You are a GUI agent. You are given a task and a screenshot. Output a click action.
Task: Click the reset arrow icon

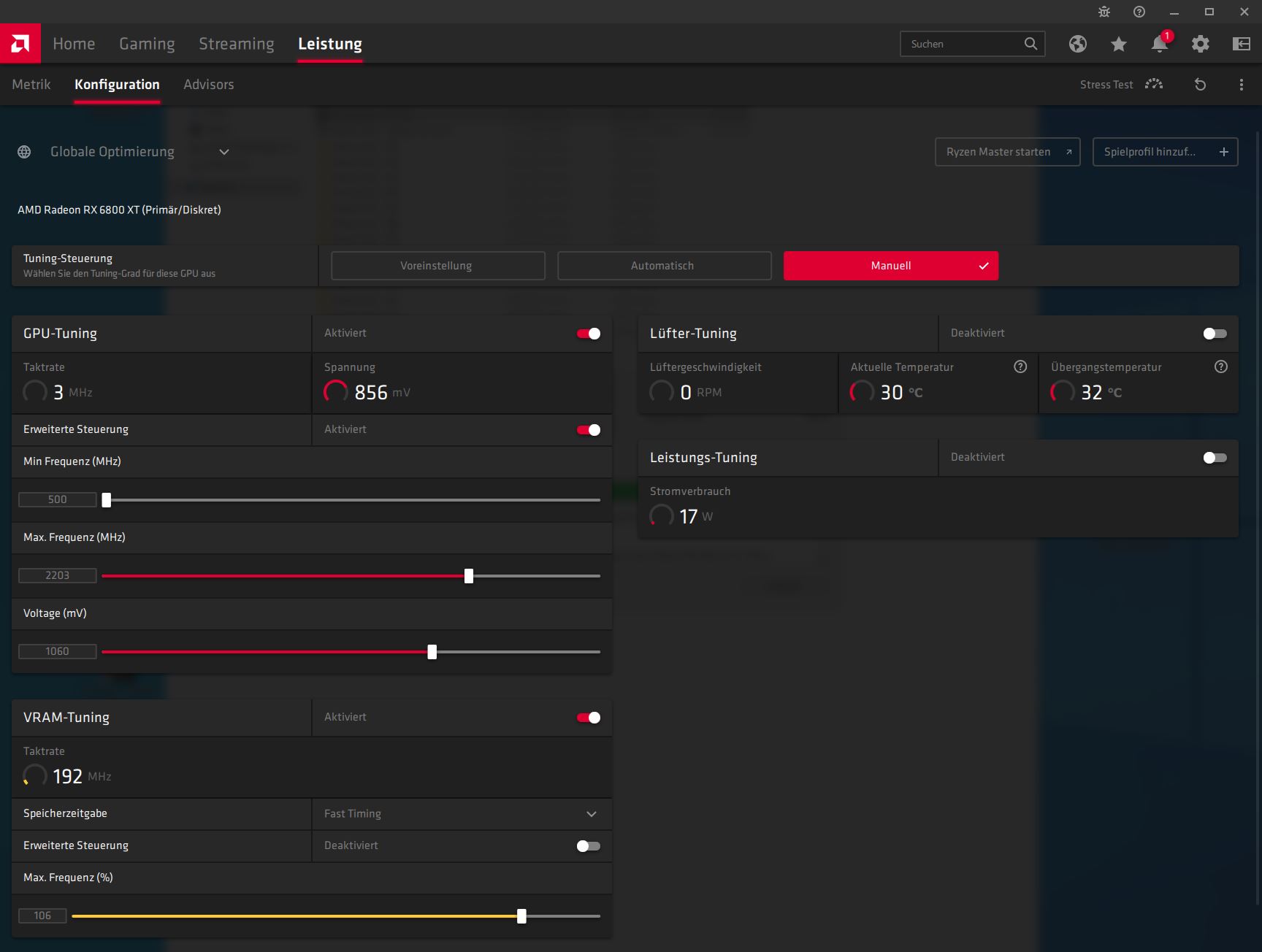[1200, 85]
